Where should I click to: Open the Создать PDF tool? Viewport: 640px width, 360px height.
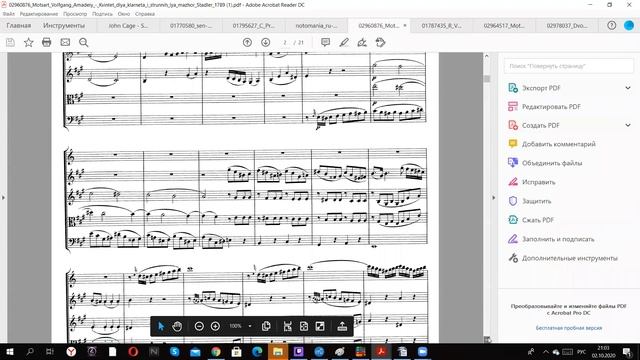(x=541, y=125)
